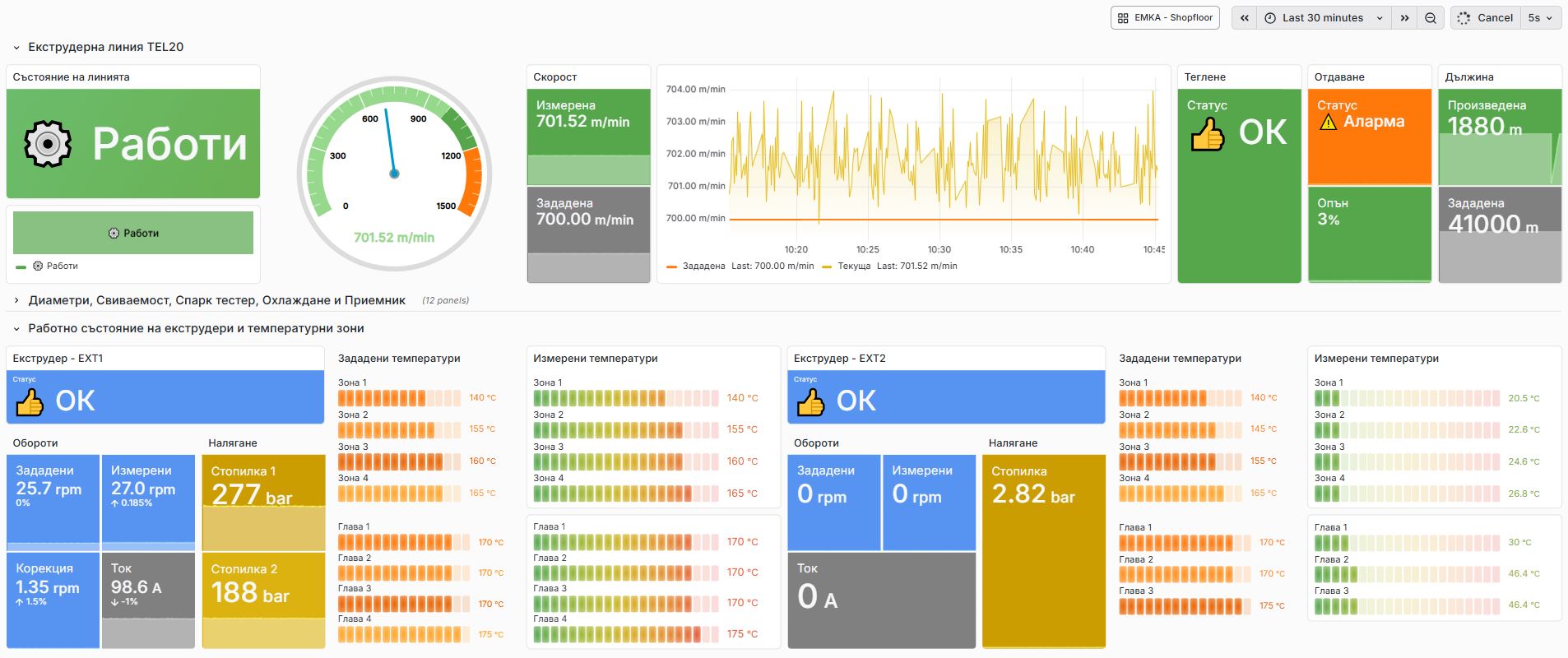The image size is (1568, 658).
Task: Click the EXT2 Ток 0 A tile
Action: pyautogui.click(x=882, y=600)
